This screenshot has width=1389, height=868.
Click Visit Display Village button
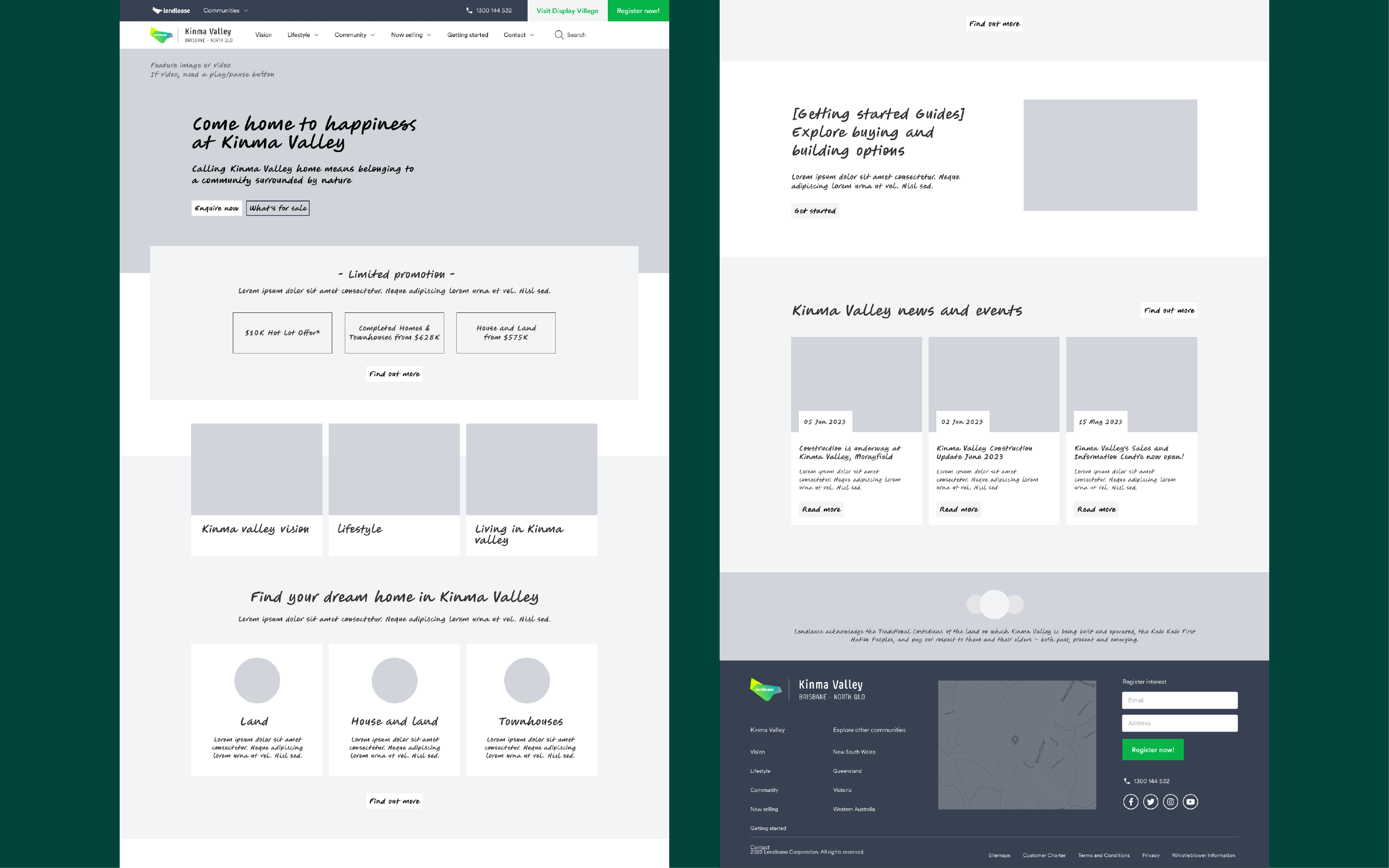[567, 10]
